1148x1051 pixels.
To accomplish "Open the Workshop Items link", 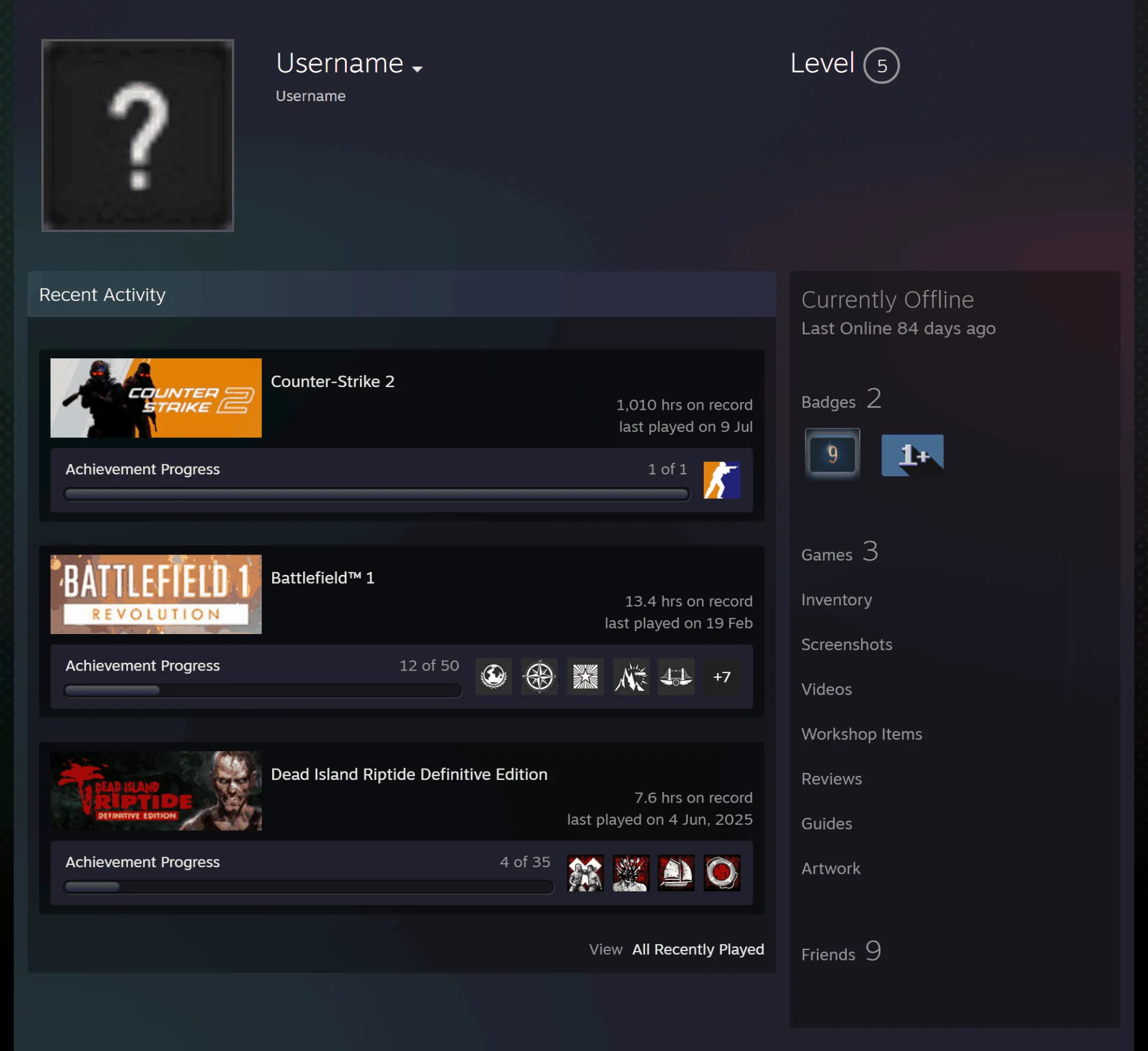I will point(862,734).
